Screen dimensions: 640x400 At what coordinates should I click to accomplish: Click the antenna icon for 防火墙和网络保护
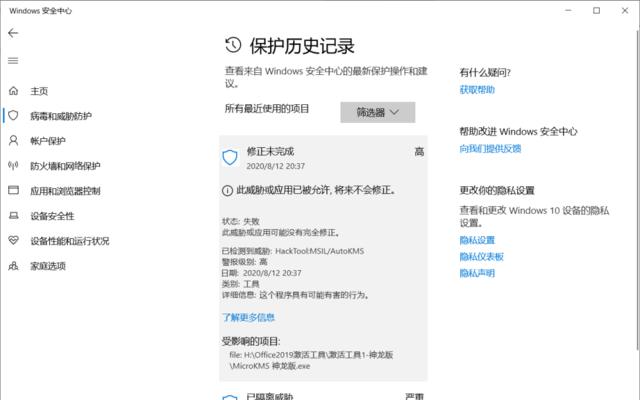13,166
